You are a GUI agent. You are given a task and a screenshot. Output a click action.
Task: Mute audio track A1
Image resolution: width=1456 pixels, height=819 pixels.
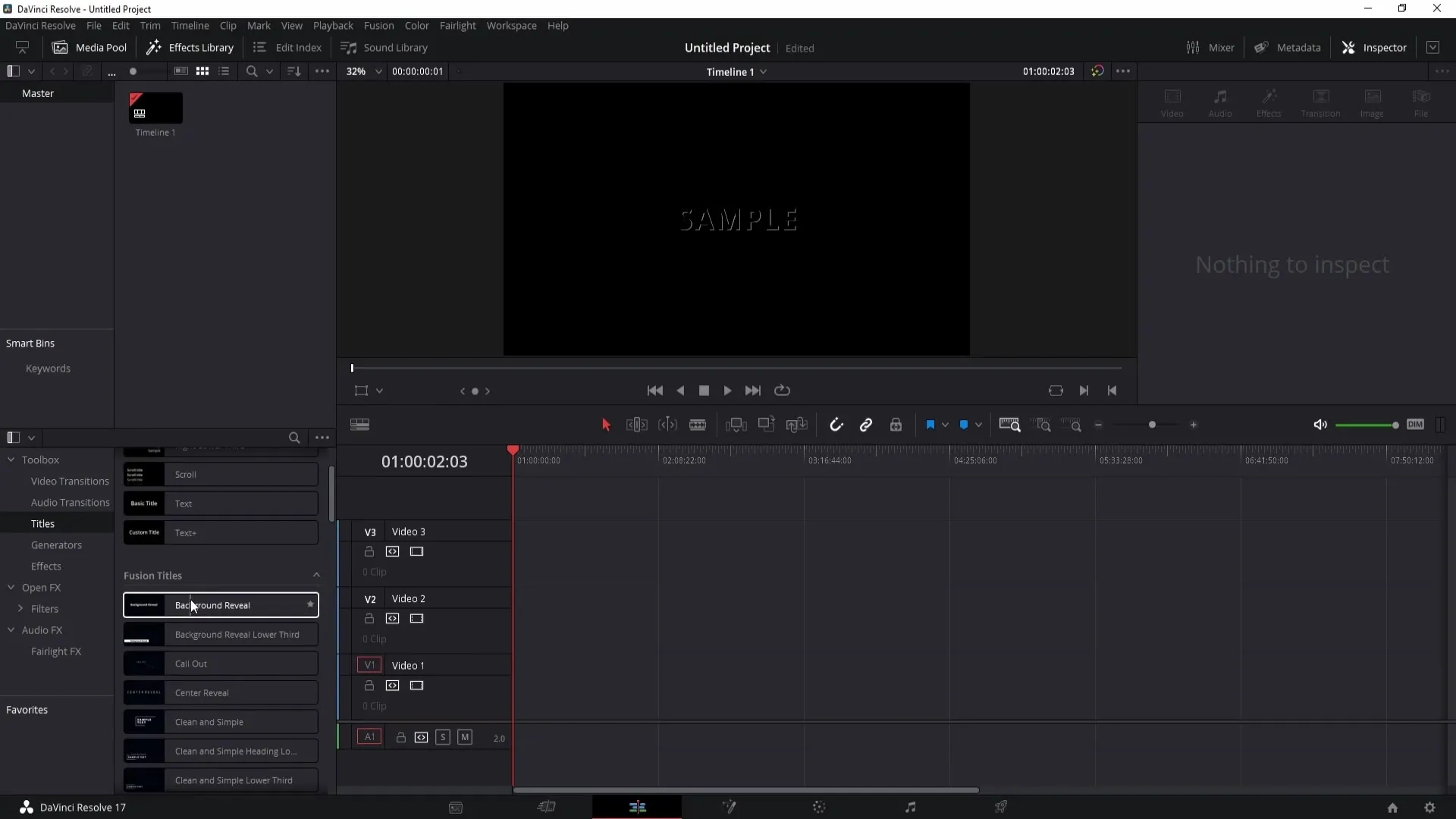(x=465, y=737)
